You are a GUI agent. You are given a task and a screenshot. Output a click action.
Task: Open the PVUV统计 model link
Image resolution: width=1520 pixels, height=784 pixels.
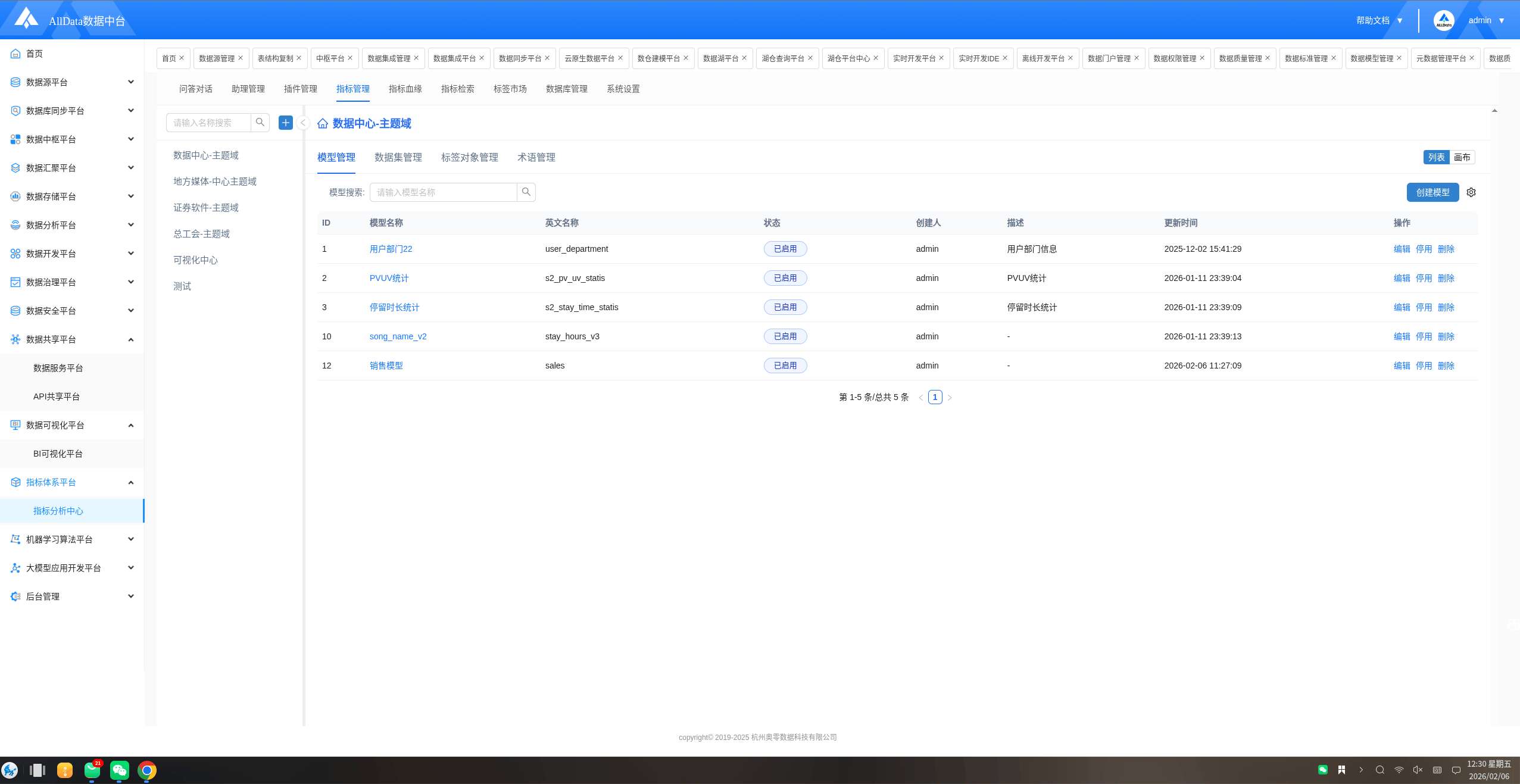(389, 279)
